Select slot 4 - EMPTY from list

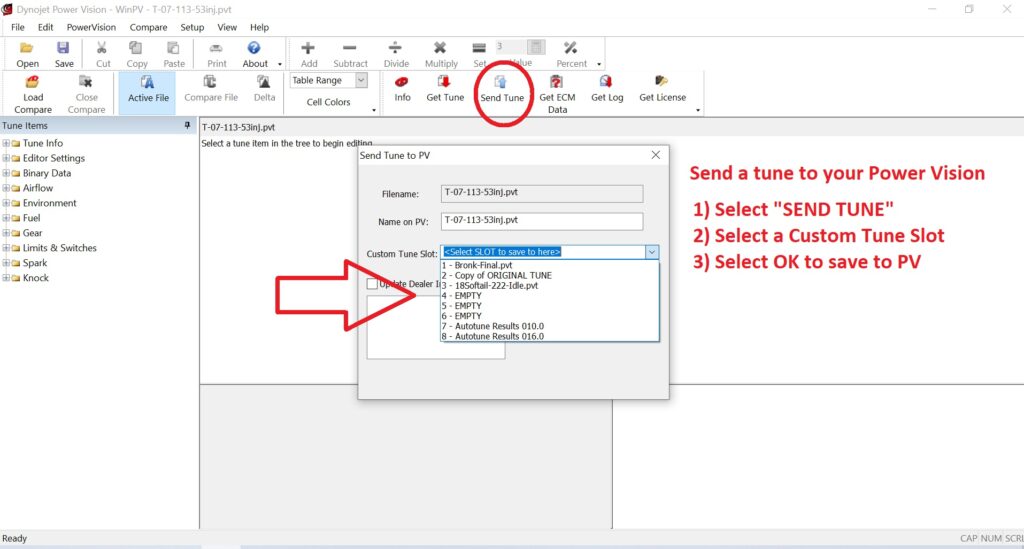463,295
